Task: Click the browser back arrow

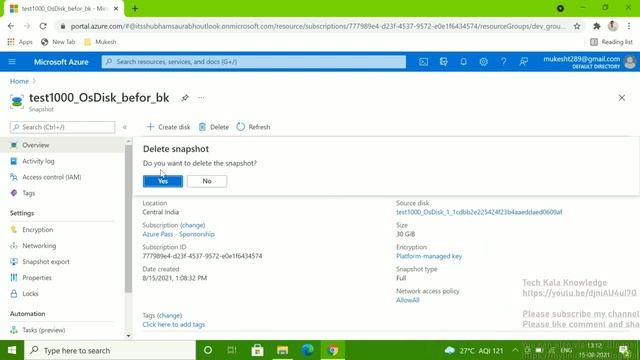Action: coord(11,26)
